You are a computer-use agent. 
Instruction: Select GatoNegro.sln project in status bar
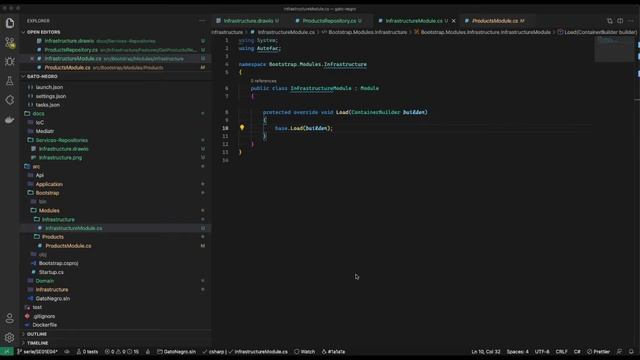click(176, 351)
